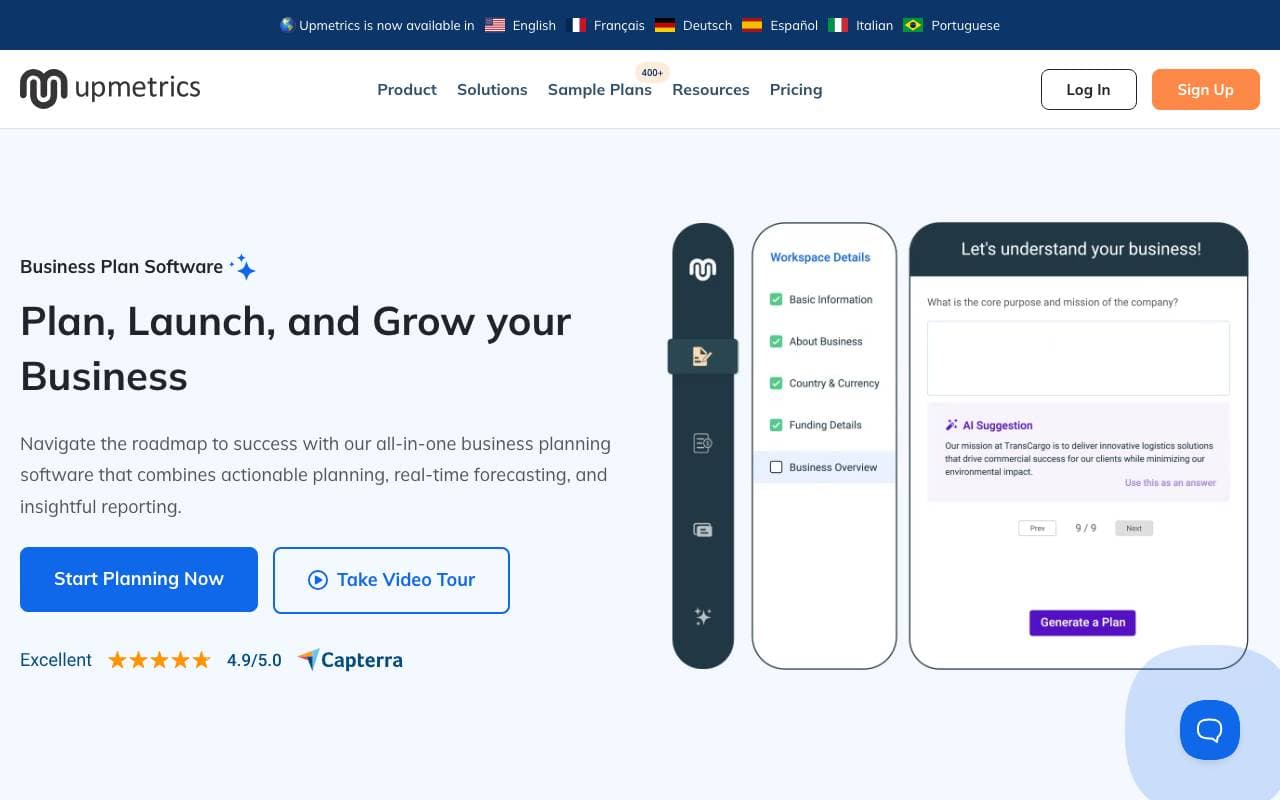Toggle the Country & Currency checkbox

776,383
